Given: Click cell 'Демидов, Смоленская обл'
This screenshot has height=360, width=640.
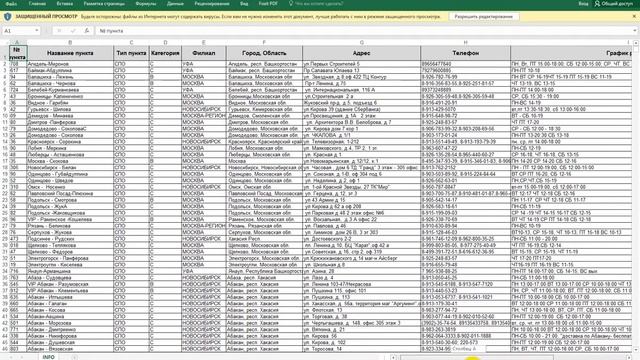Looking at the screenshot, I should pos(264,116).
